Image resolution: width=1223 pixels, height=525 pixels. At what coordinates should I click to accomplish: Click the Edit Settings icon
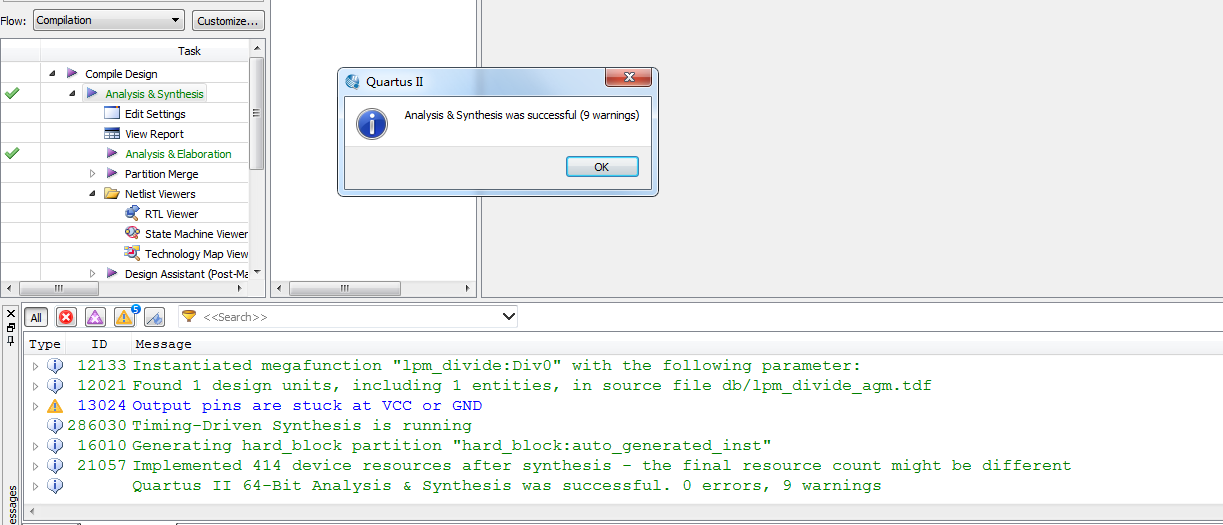(112, 114)
